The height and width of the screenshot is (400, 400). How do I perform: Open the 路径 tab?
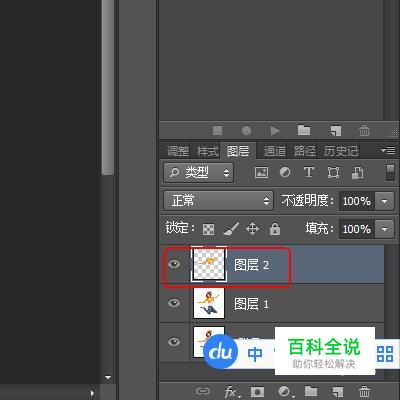[x=305, y=151]
